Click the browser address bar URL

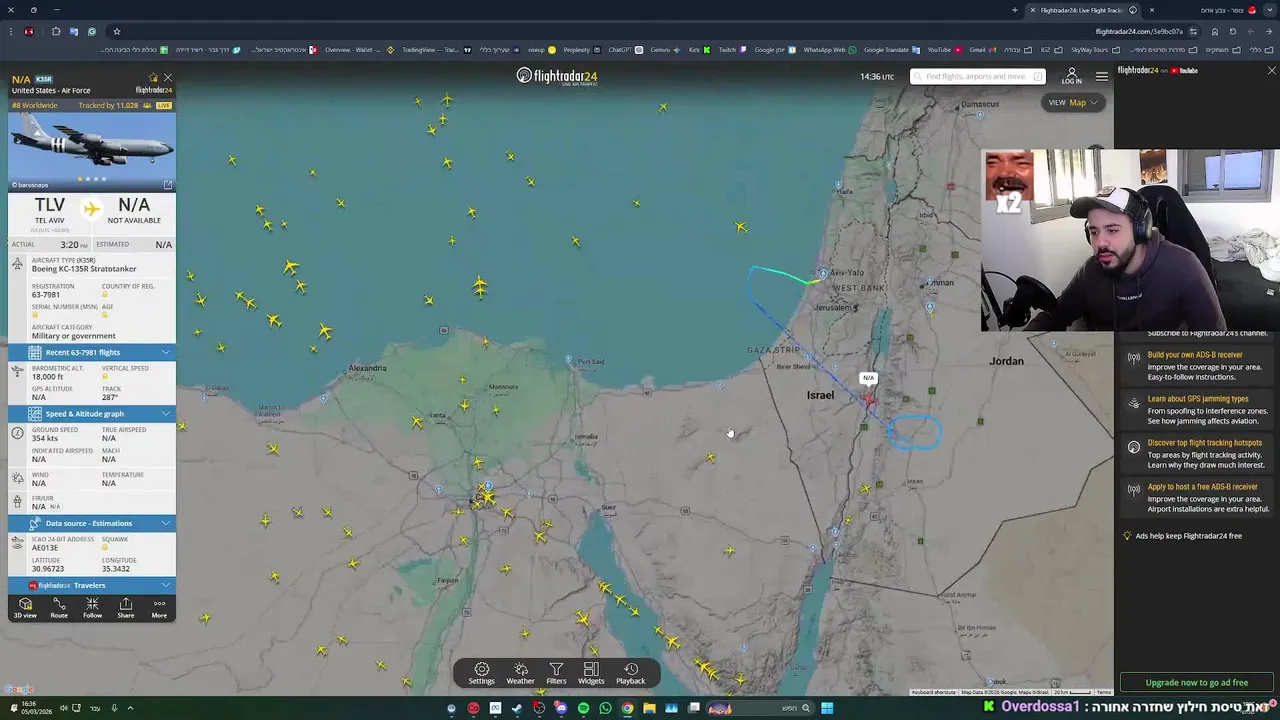point(1139,31)
